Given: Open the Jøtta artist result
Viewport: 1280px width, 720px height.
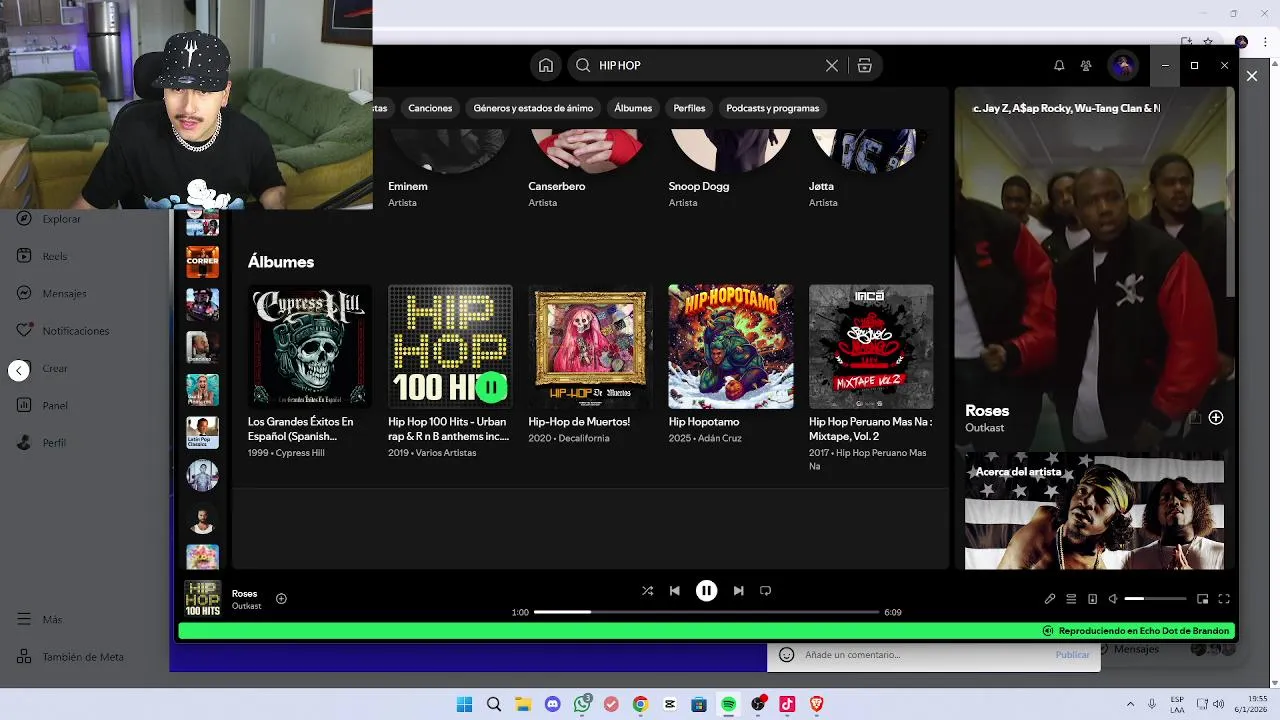Looking at the screenshot, I should point(870,168).
